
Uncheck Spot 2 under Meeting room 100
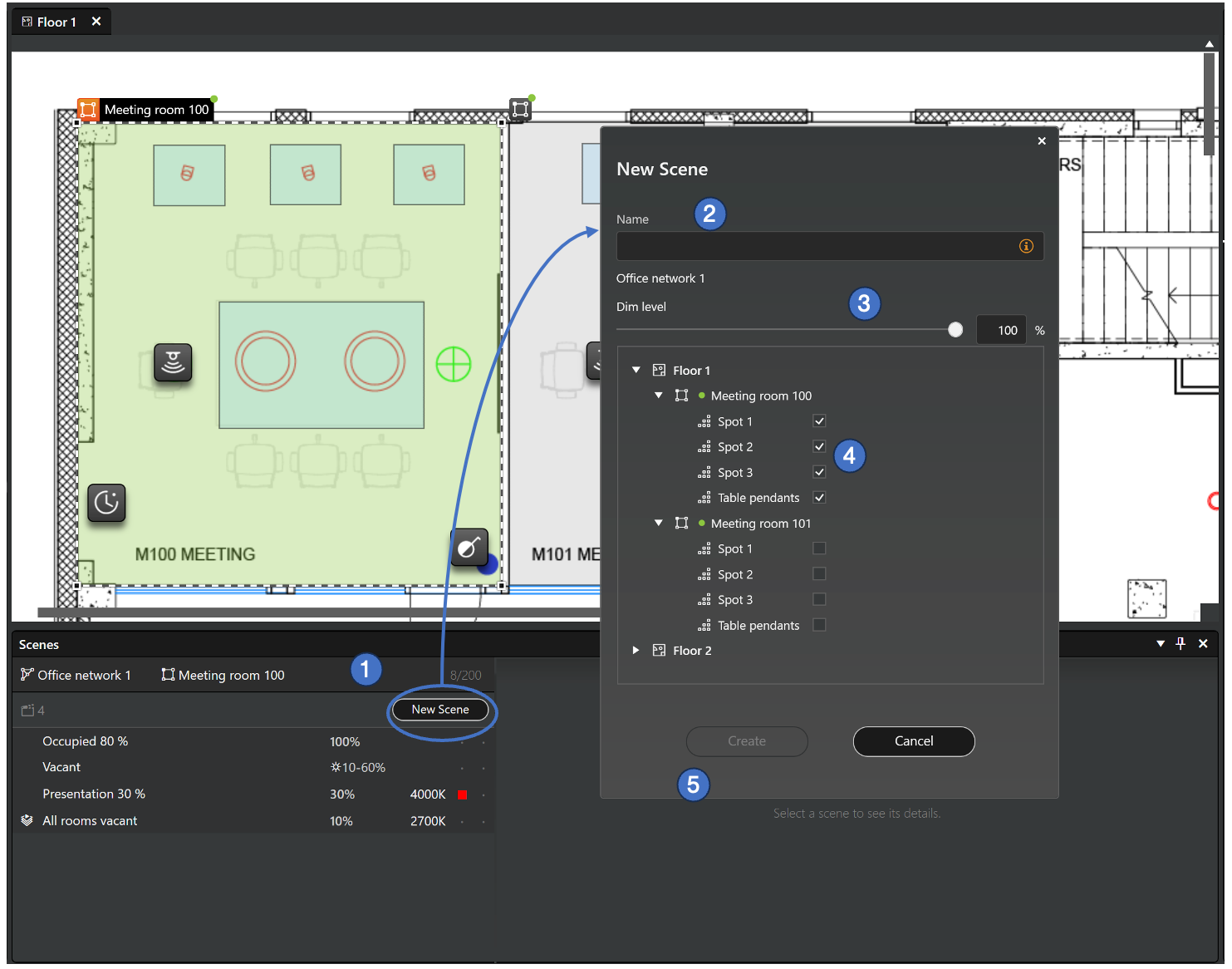[819, 446]
